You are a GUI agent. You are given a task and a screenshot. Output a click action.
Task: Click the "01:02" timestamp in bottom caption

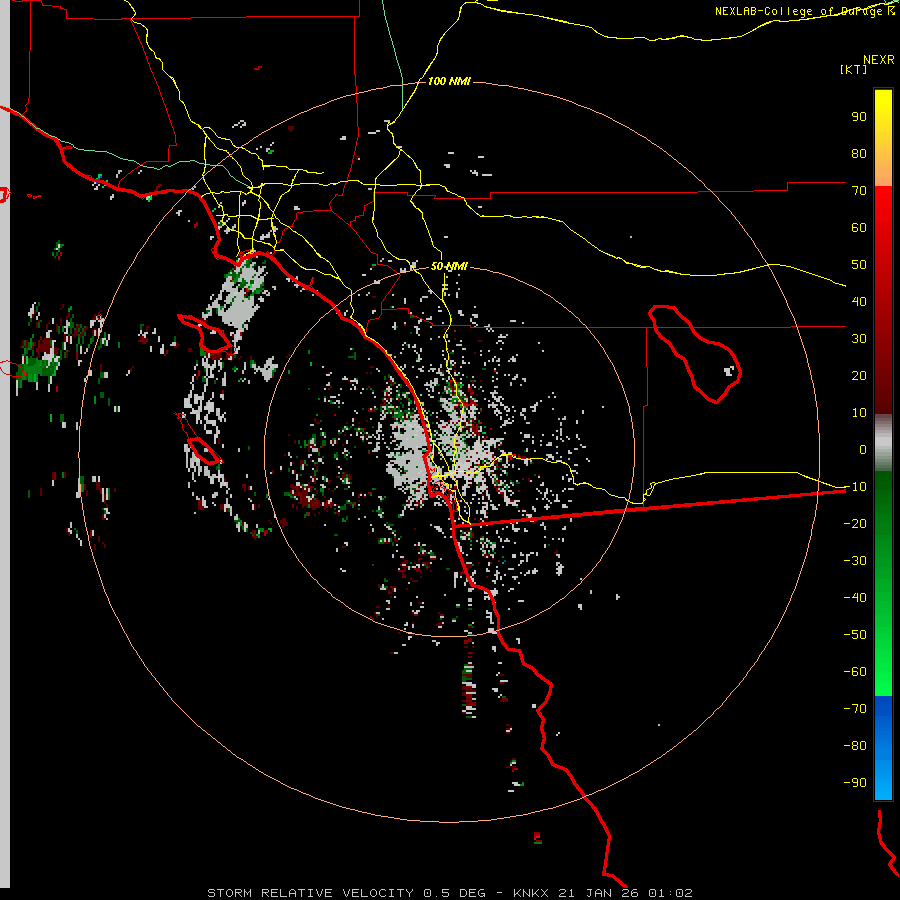tap(670, 893)
